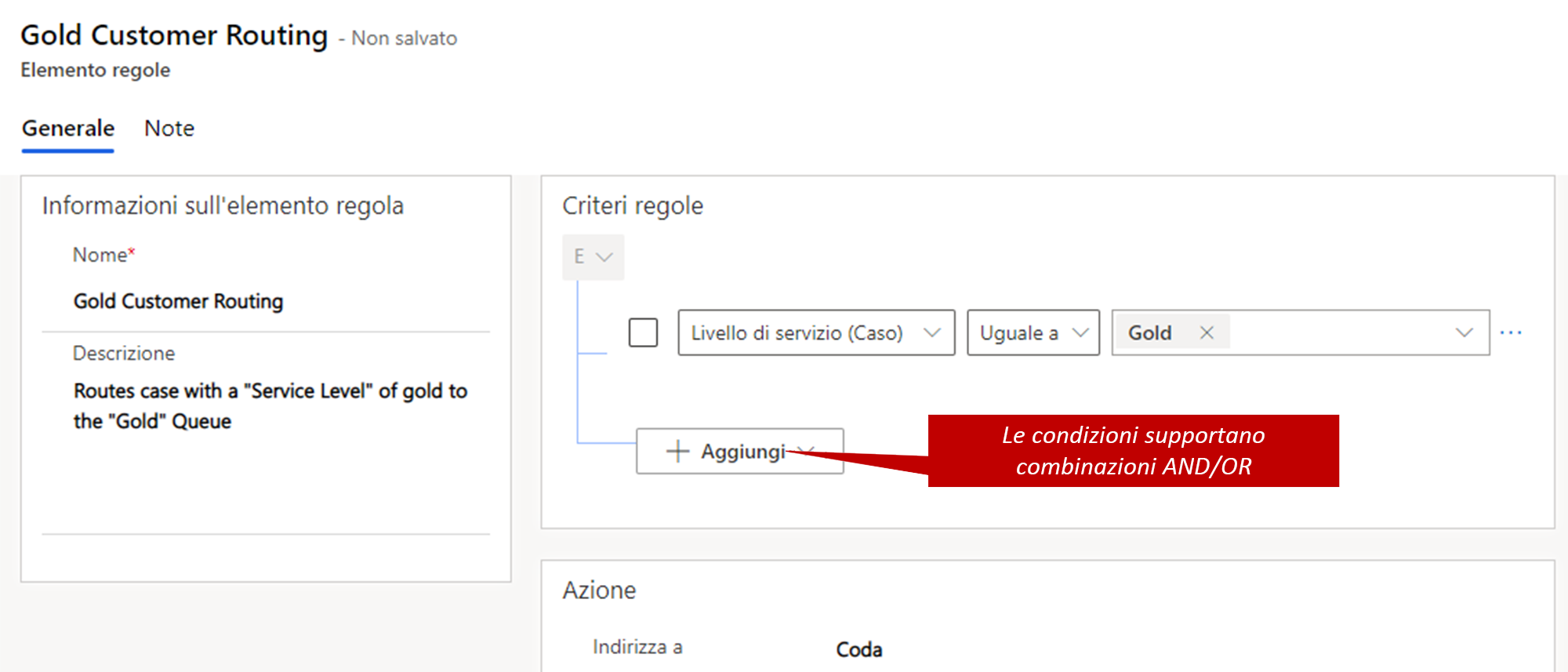Open the Uguale a operator dropdown
The height and width of the screenshot is (672, 1568).
pos(1033,332)
